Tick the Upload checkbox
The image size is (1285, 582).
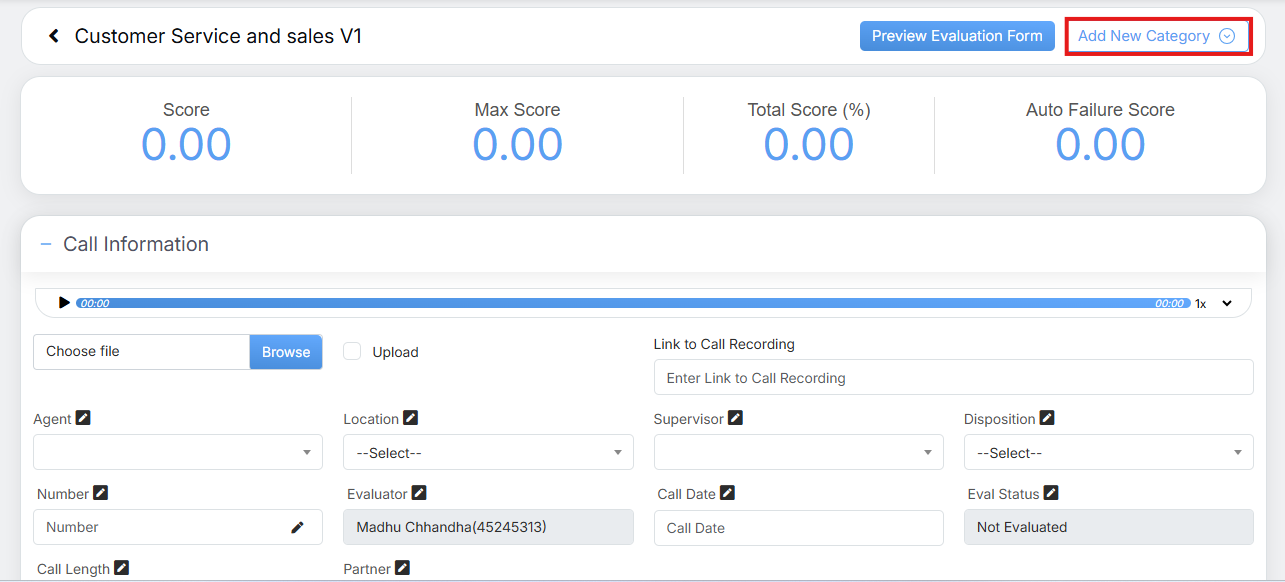(x=352, y=351)
